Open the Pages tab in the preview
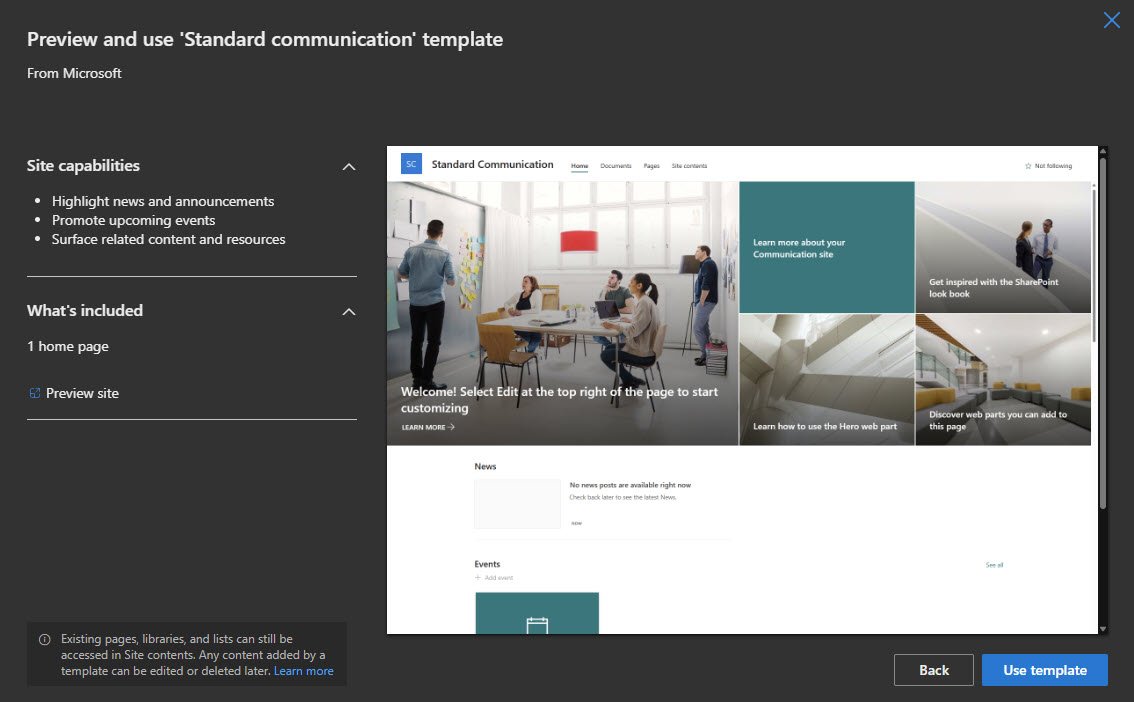This screenshot has width=1134, height=702. pos(651,166)
